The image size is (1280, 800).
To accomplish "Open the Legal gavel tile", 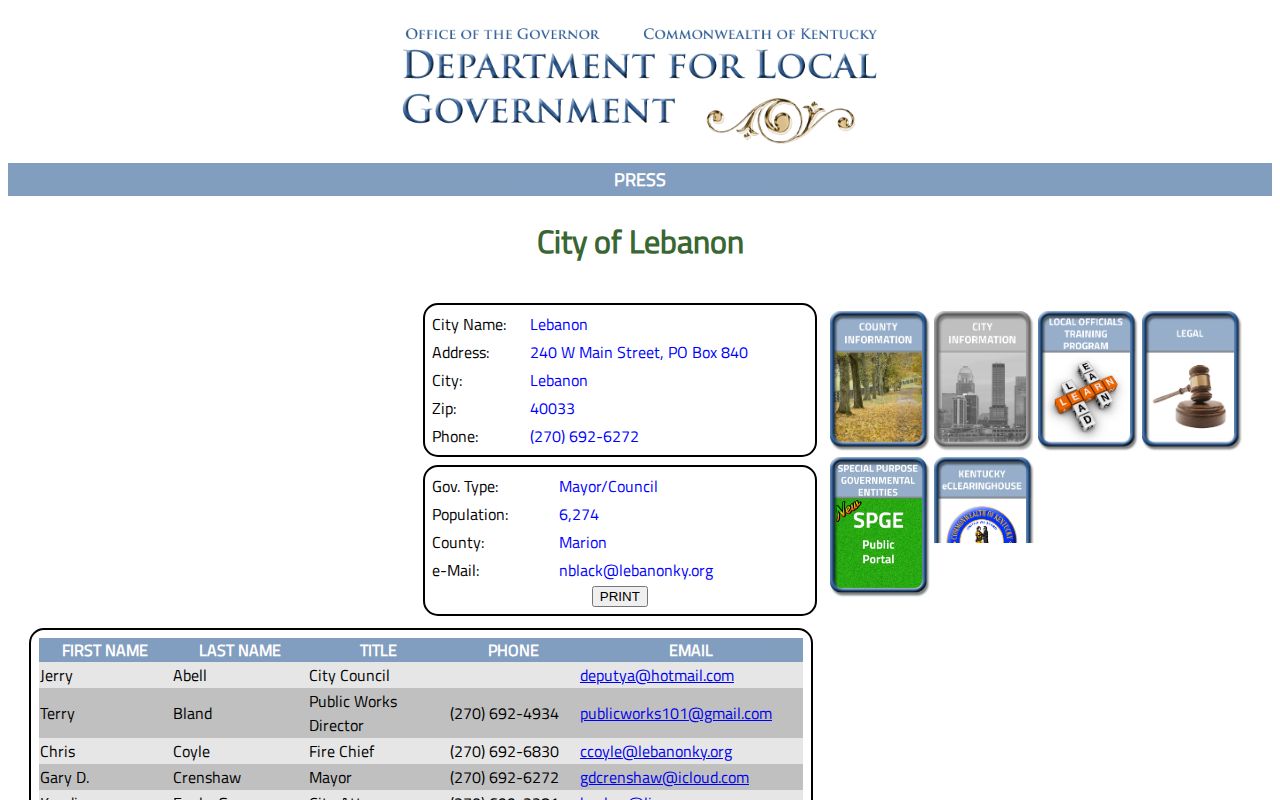I will pos(1190,379).
